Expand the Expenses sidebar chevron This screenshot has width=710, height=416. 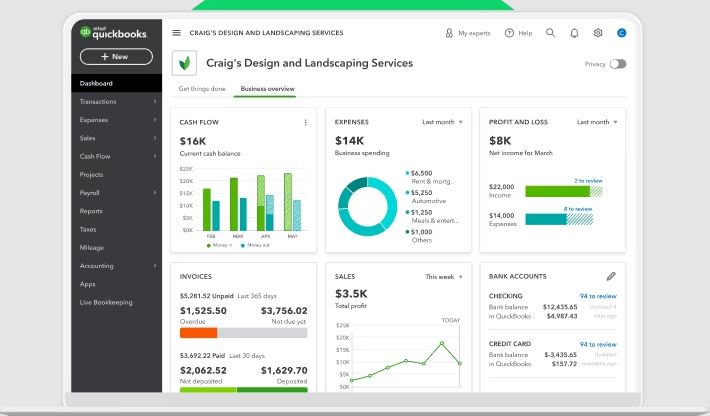click(x=155, y=120)
